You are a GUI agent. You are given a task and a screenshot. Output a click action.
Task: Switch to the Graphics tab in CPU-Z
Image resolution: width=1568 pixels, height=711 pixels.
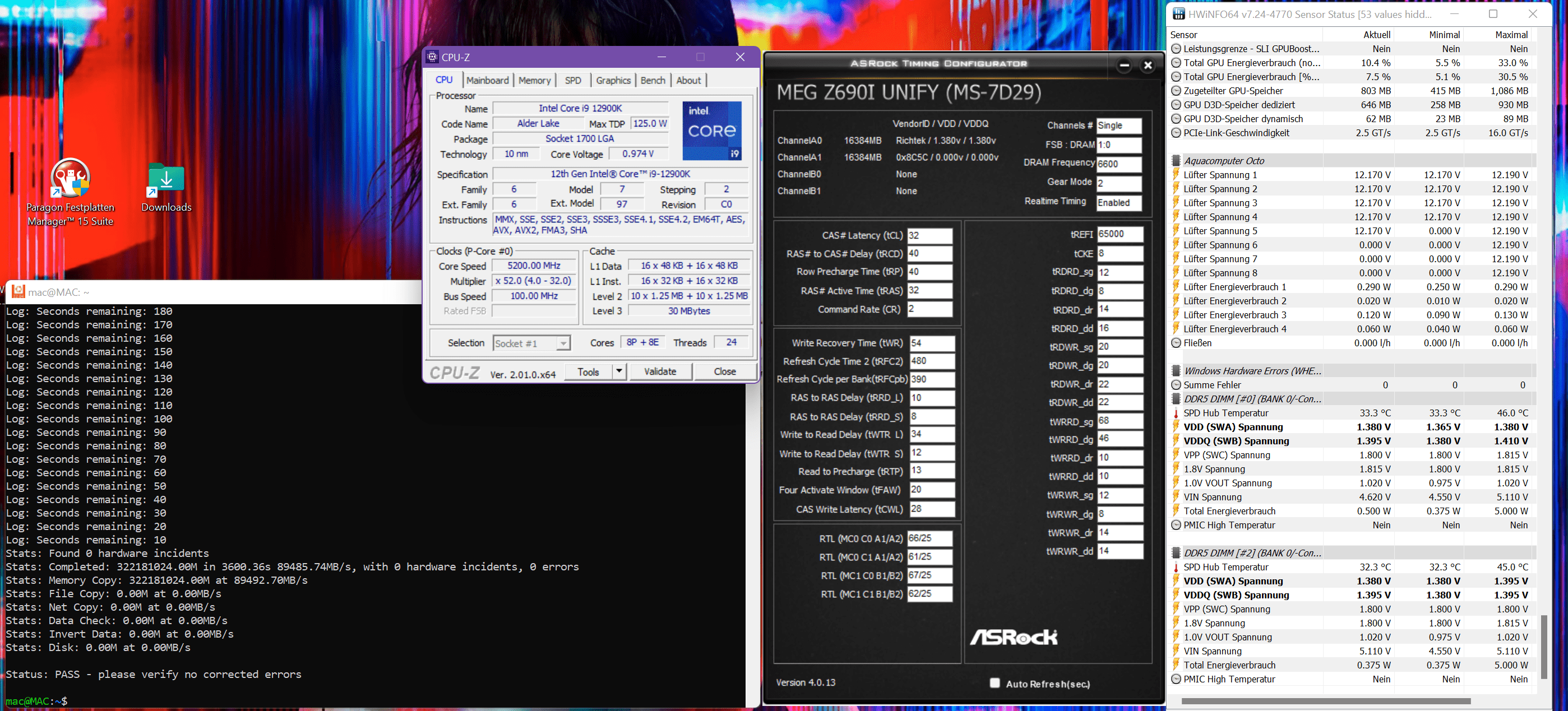tap(613, 80)
